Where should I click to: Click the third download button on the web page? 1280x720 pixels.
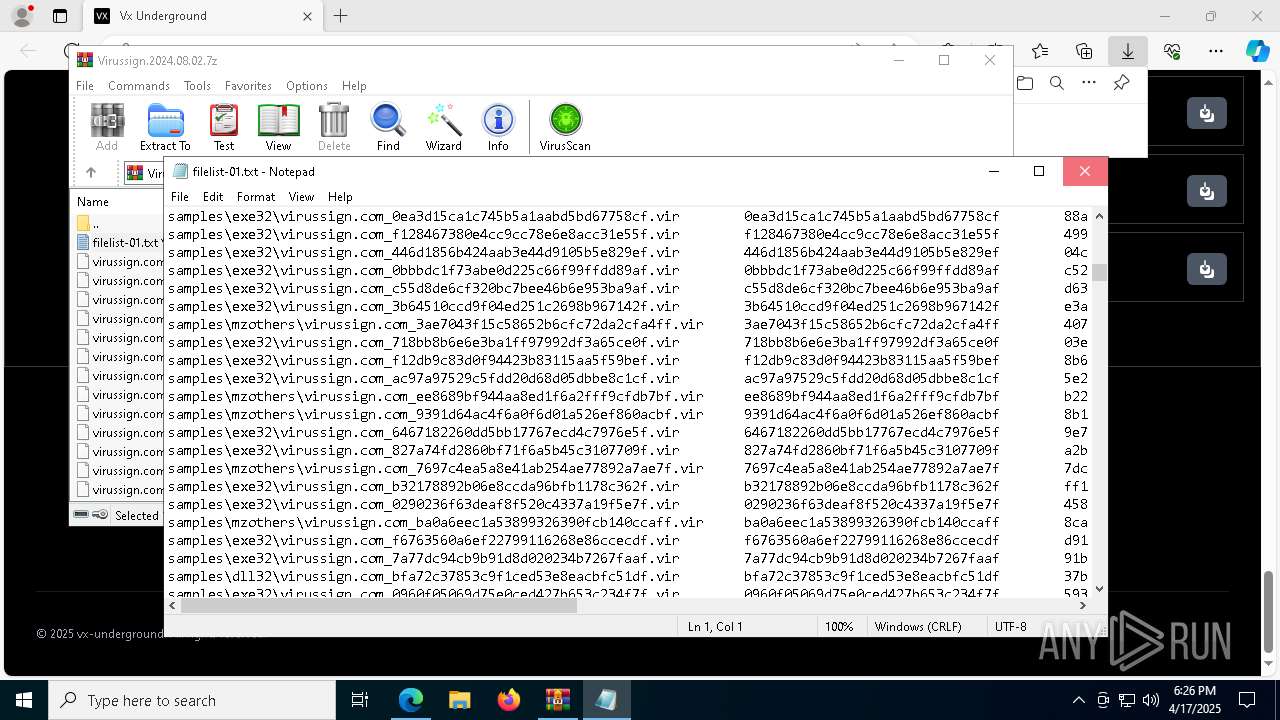click(x=1207, y=269)
